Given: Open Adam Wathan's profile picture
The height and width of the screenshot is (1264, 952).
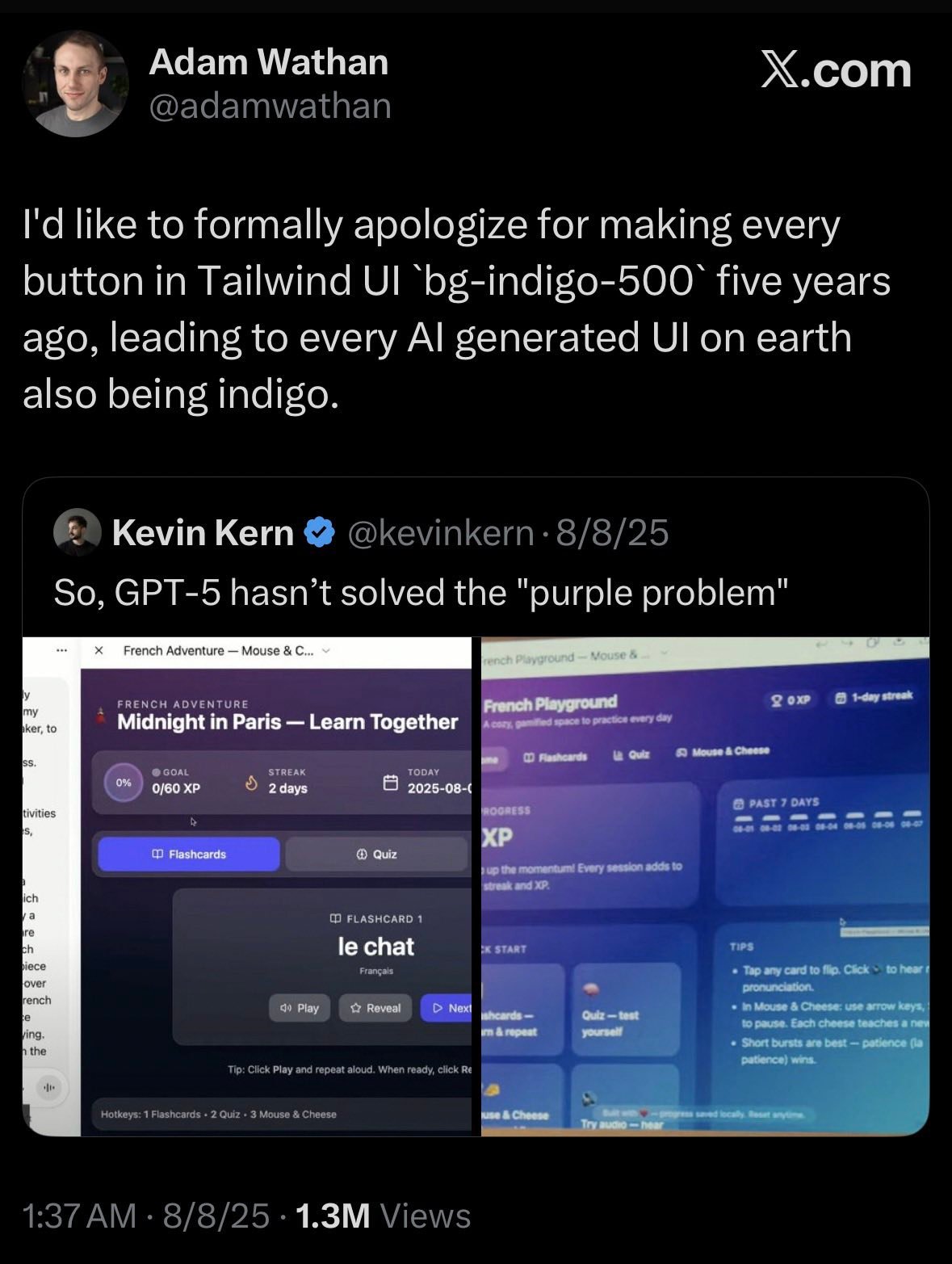Looking at the screenshot, I should tap(75, 84).
